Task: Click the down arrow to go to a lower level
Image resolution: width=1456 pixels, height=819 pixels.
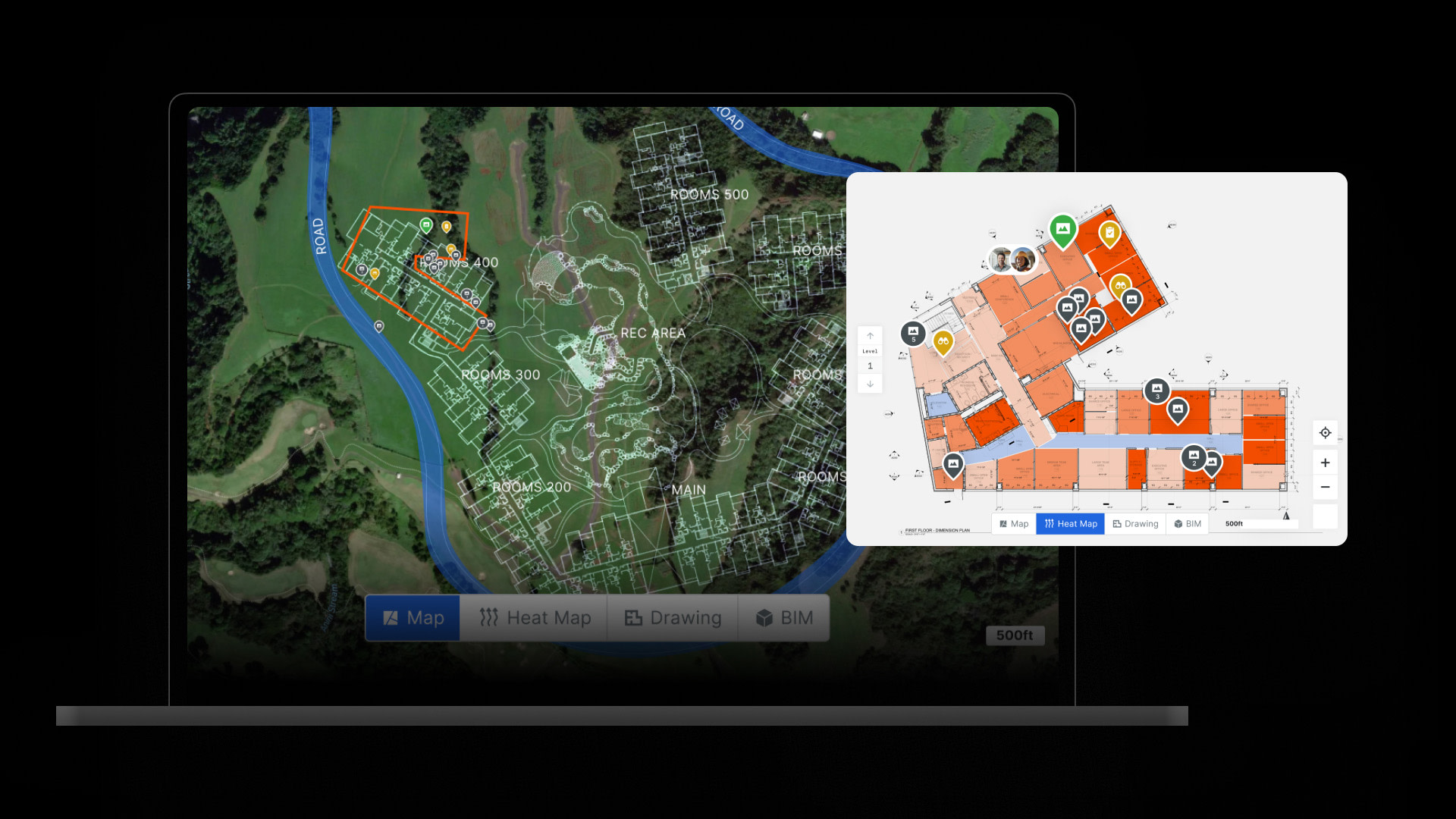Action: [x=870, y=384]
